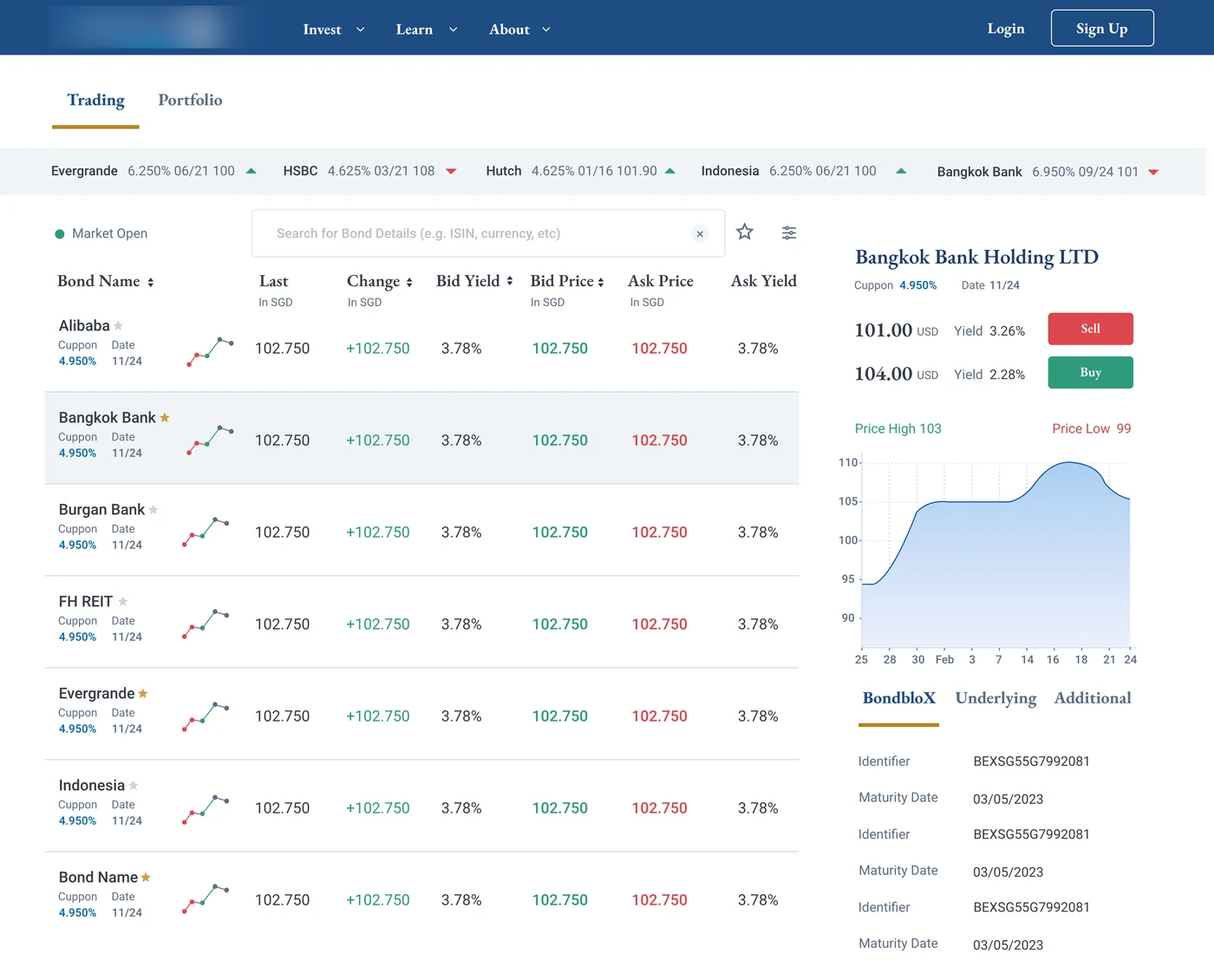
Task: Unfavorite the Evergrande bond star
Action: [143, 694]
